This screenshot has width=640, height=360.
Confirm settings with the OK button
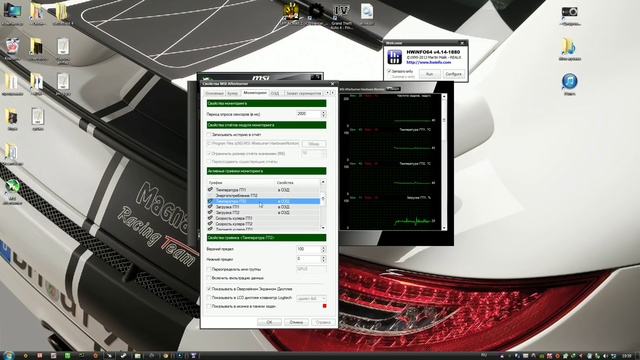269,322
